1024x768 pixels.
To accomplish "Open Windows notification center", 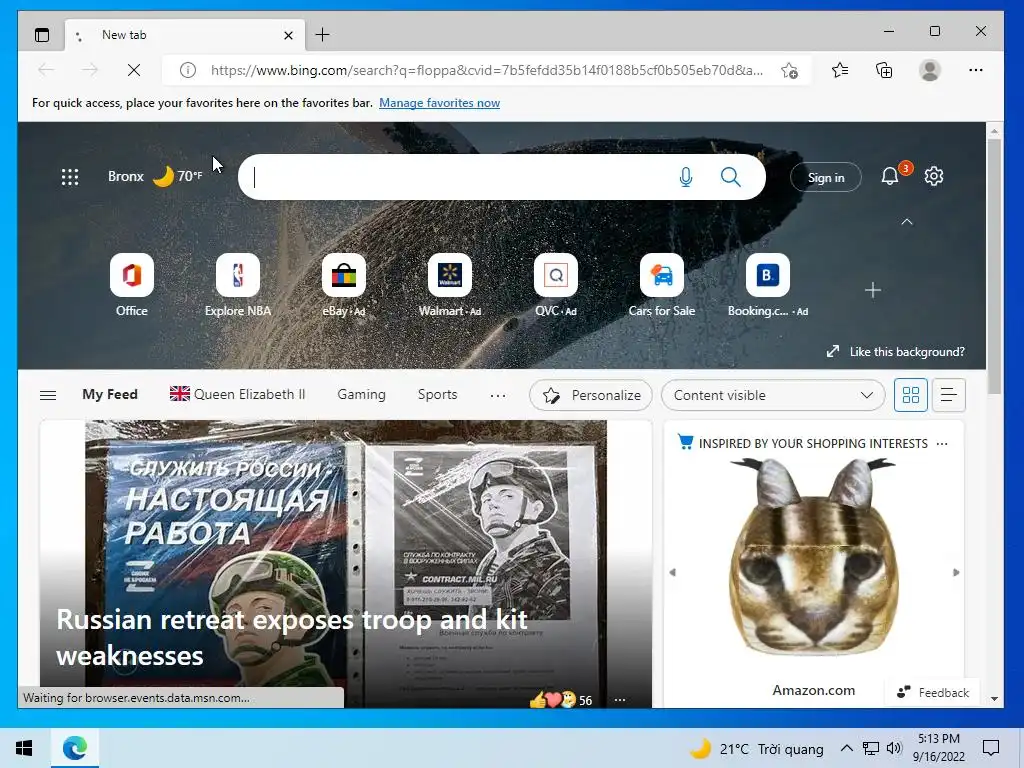I will 991,748.
